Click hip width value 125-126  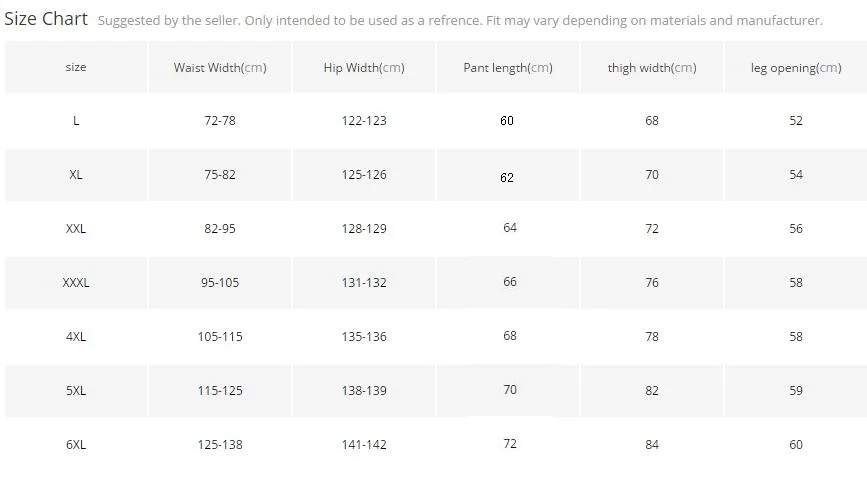[x=364, y=174]
